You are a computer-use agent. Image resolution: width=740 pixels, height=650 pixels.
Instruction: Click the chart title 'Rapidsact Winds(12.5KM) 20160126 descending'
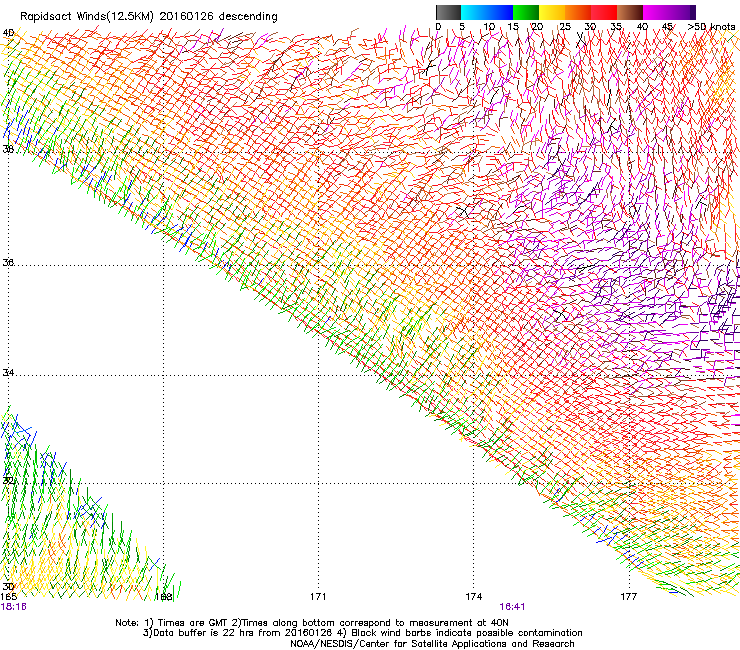(x=149, y=17)
